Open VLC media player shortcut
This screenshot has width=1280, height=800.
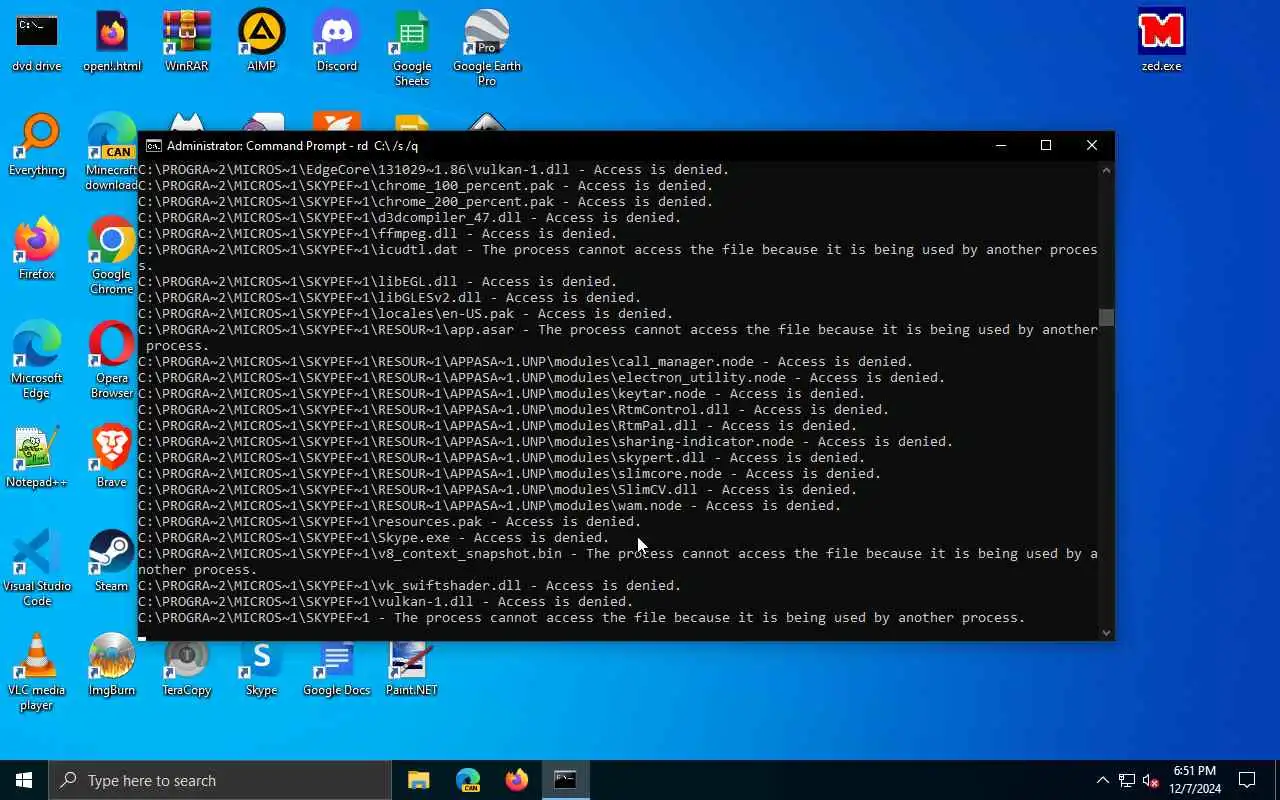pos(37,673)
